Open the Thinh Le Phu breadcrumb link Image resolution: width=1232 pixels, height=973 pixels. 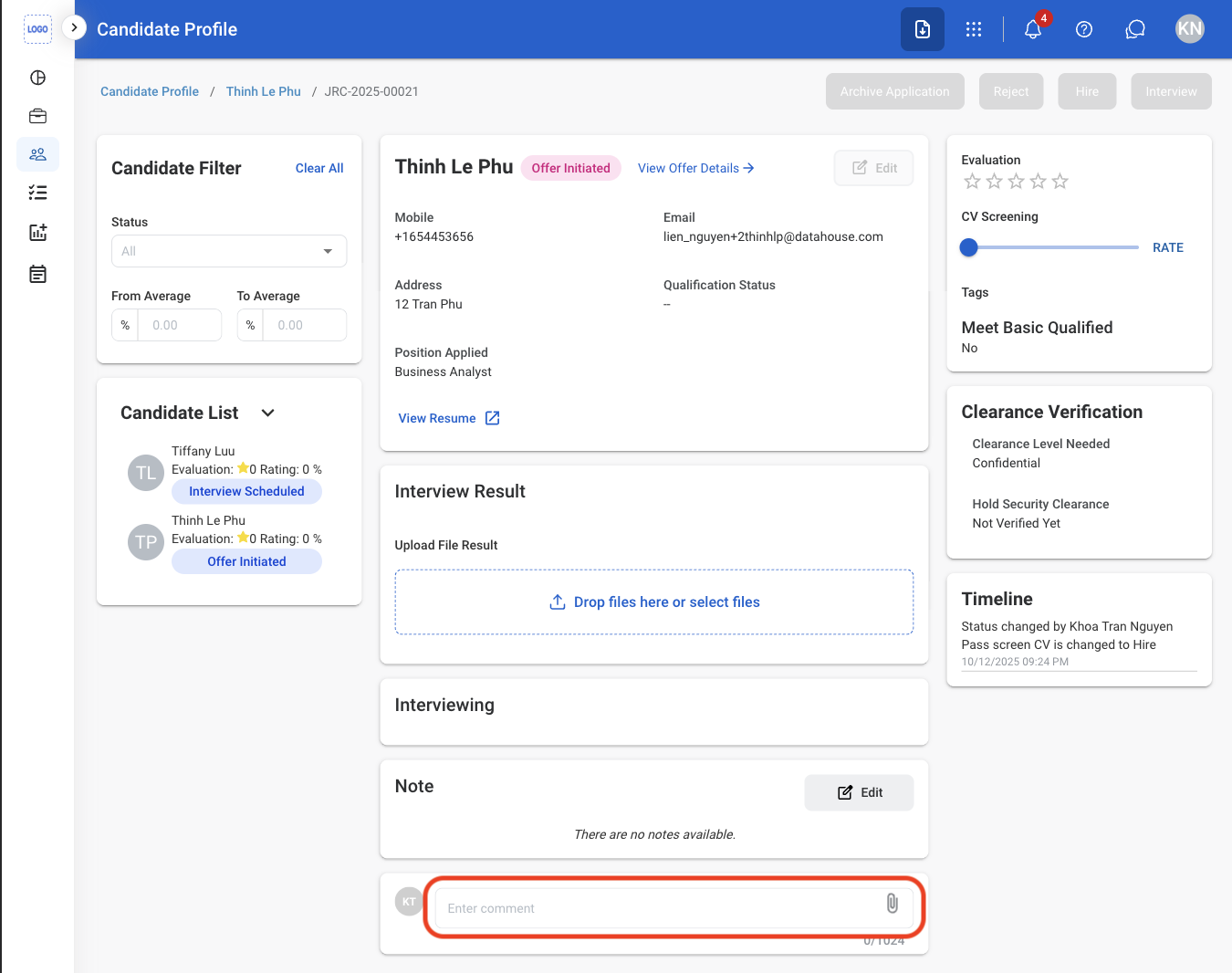264,91
